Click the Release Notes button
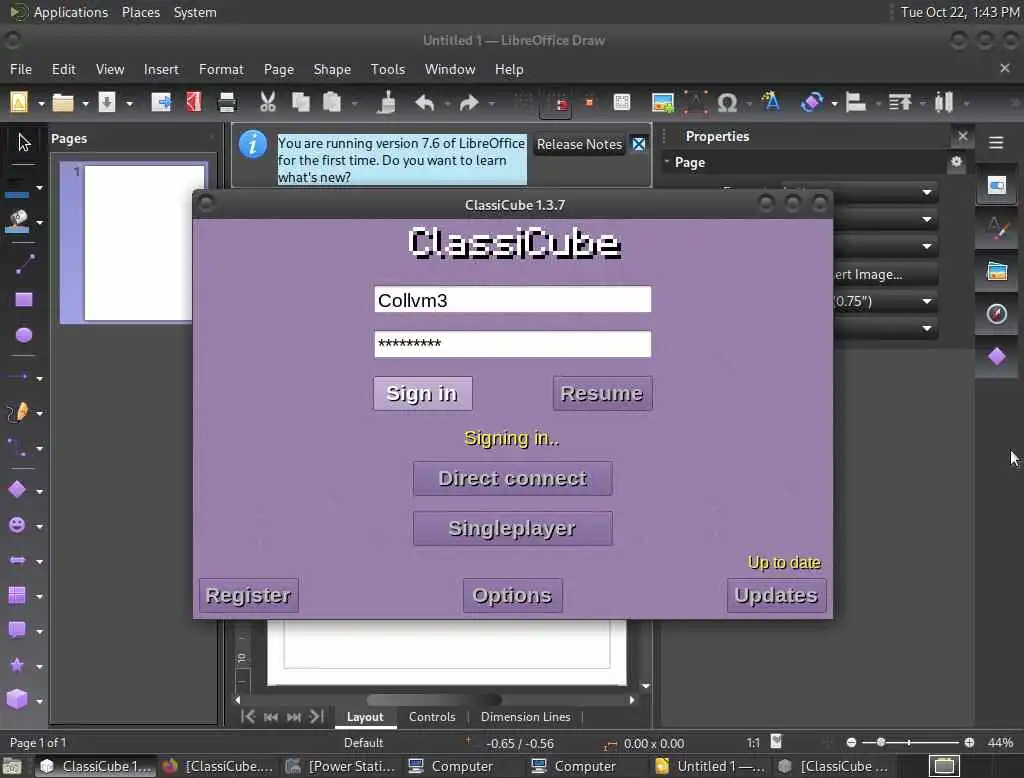 tap(579, 144)
